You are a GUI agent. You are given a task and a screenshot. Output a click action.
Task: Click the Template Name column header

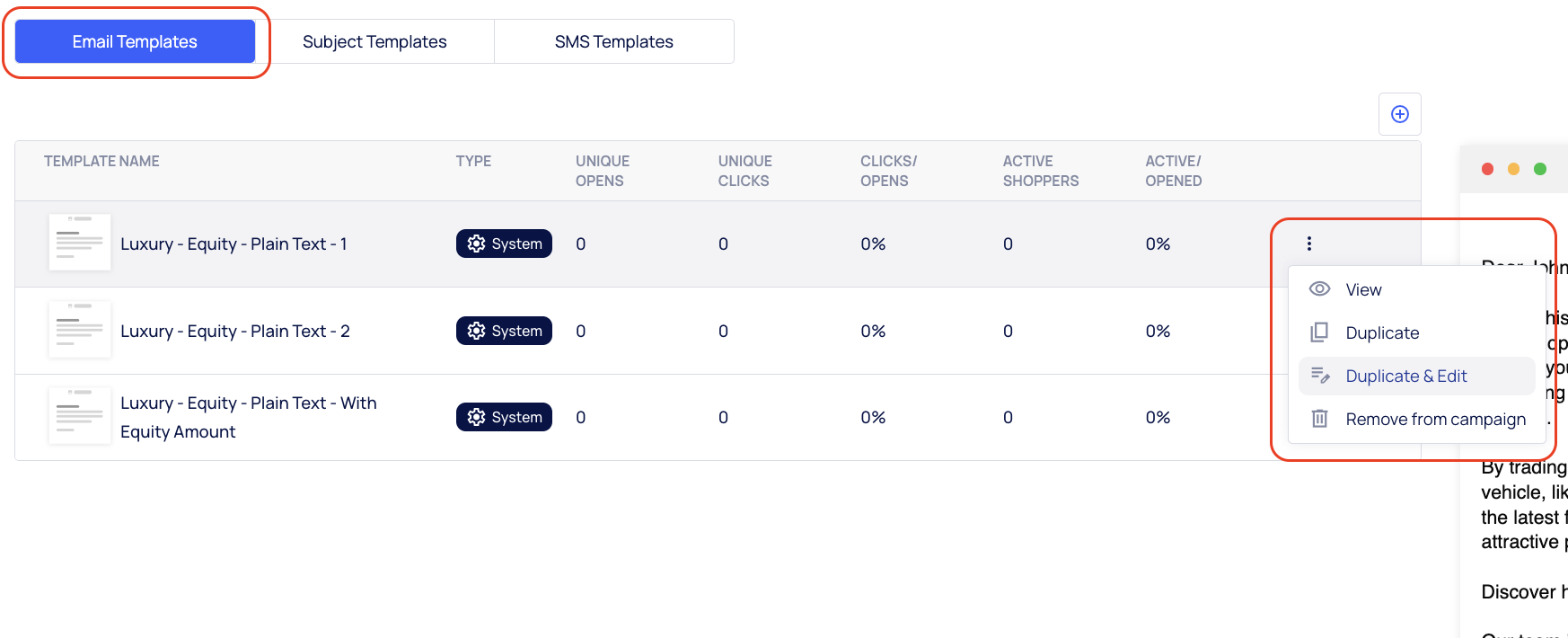tap(101, 161)
